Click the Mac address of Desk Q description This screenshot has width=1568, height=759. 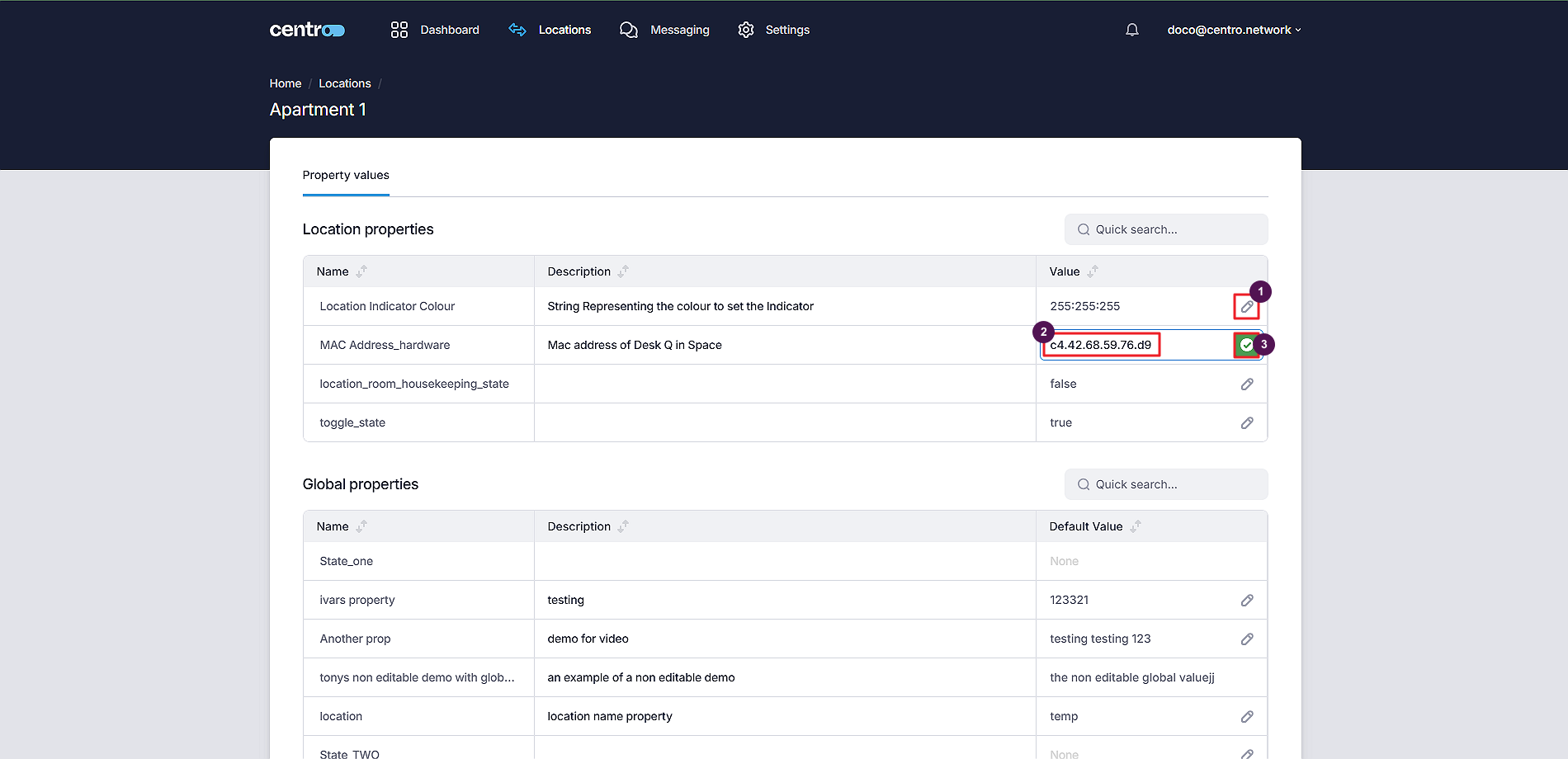(x=635, y=345)
